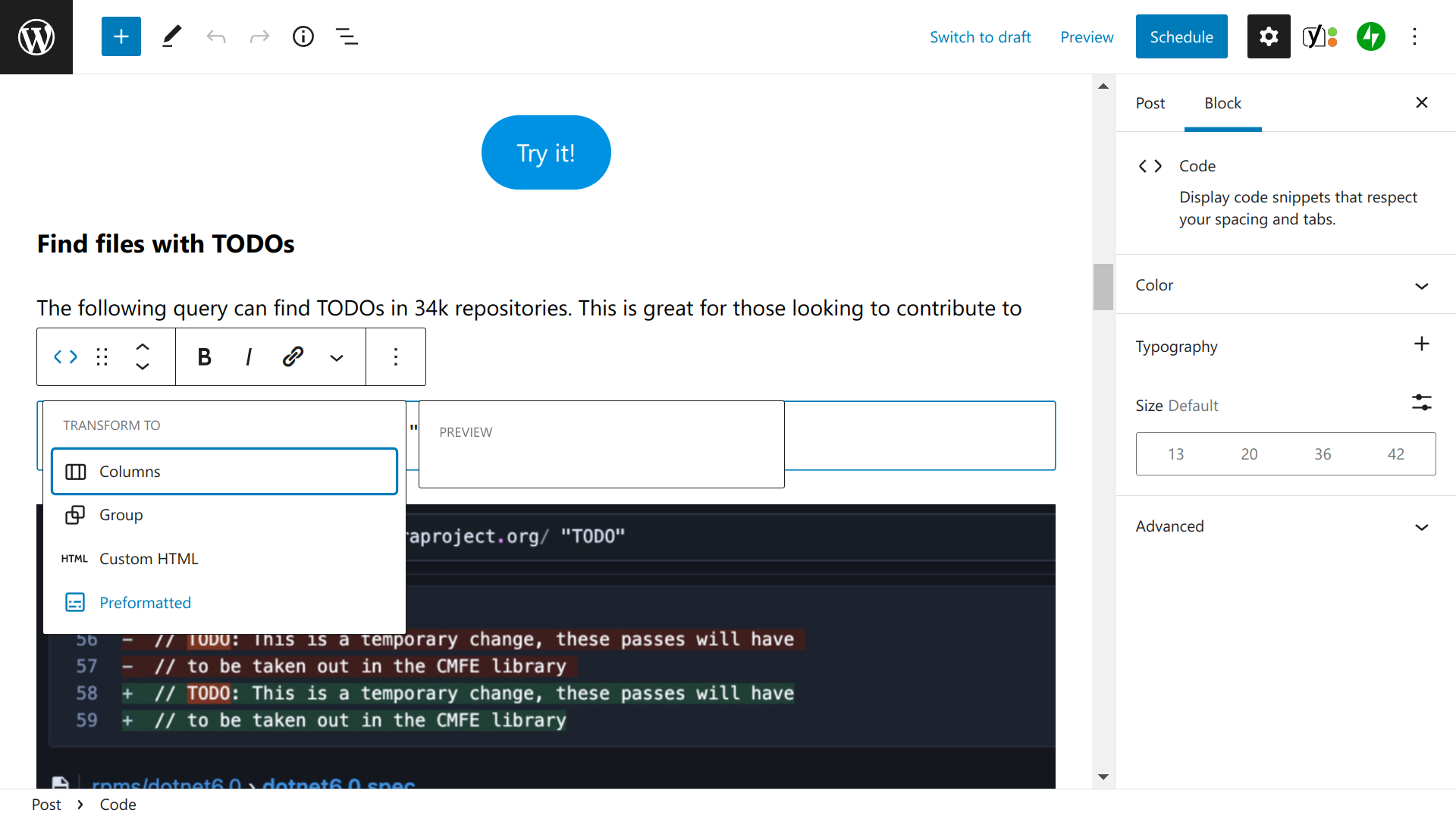This screenshot has height=819, width=1456.
Task: Toggle the settings gear sidebar
Action: coord(1269,36)
